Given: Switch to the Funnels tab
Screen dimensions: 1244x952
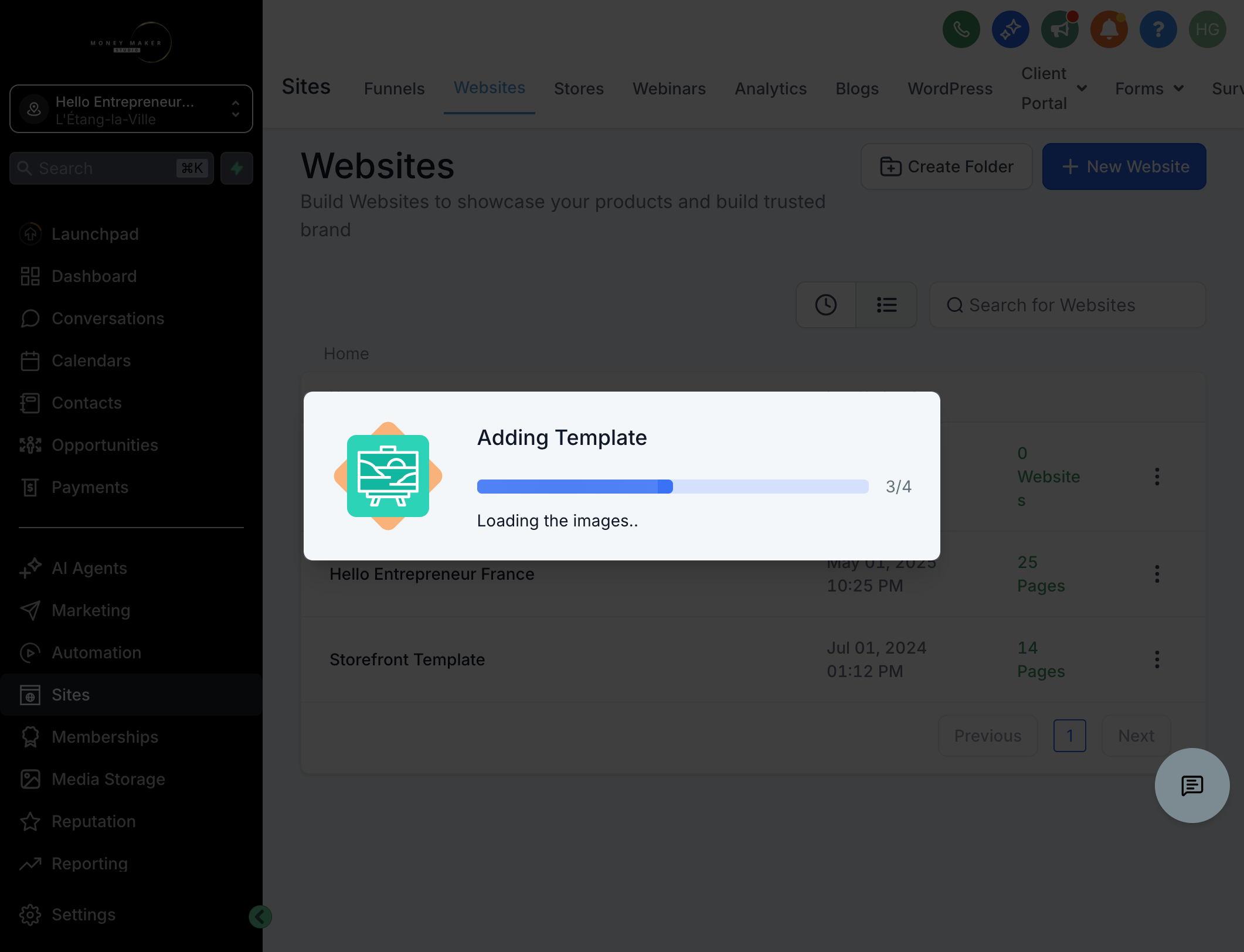Looking at the screenshot, I should tap(394, 89).
